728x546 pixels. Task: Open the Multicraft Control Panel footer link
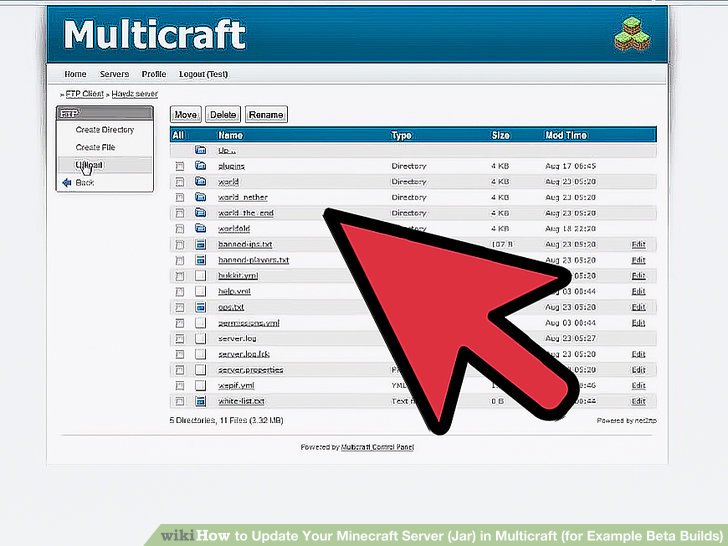[377, 447]
